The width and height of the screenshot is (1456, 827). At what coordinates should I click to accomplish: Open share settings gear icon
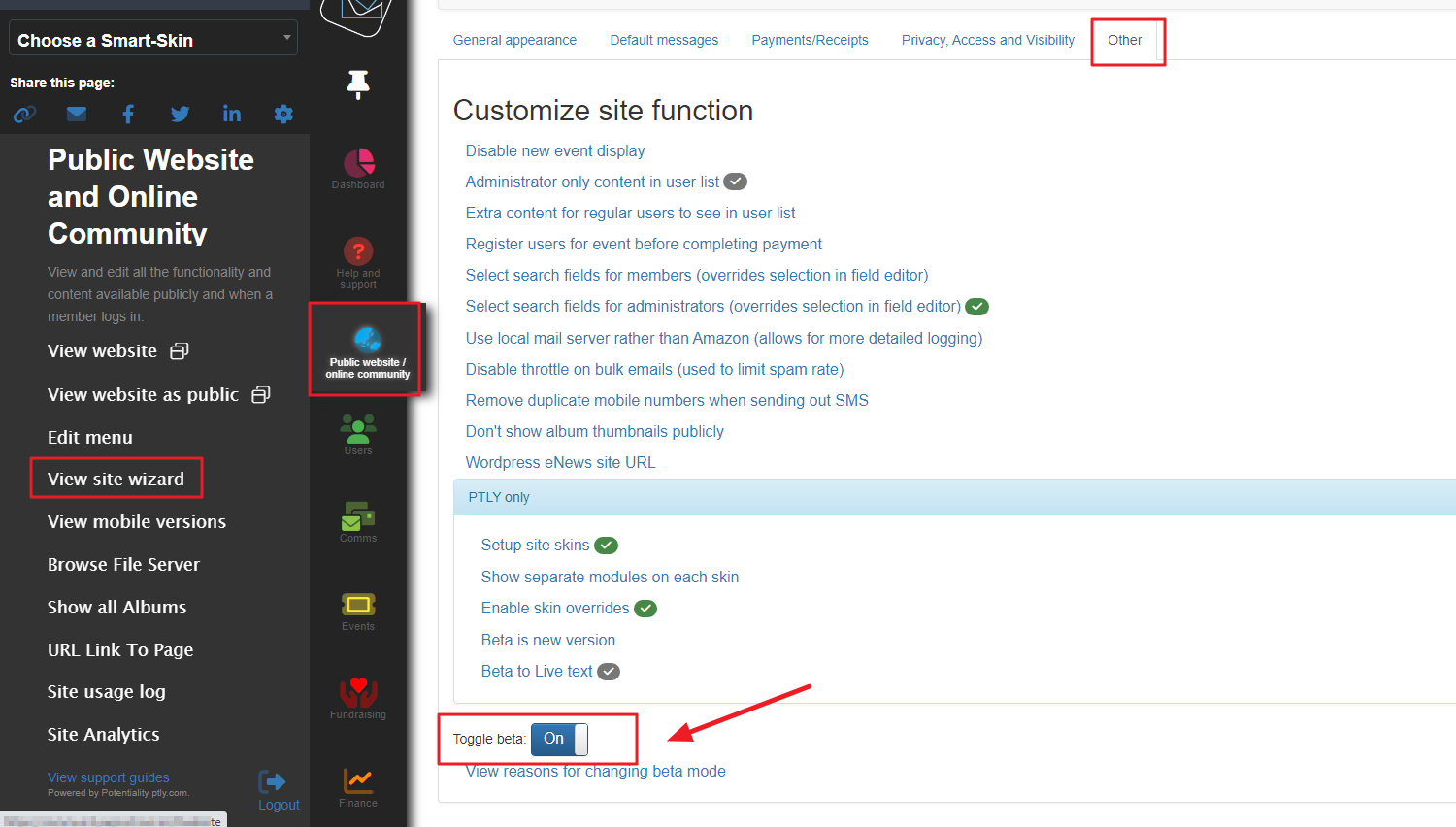pos(283,115)
